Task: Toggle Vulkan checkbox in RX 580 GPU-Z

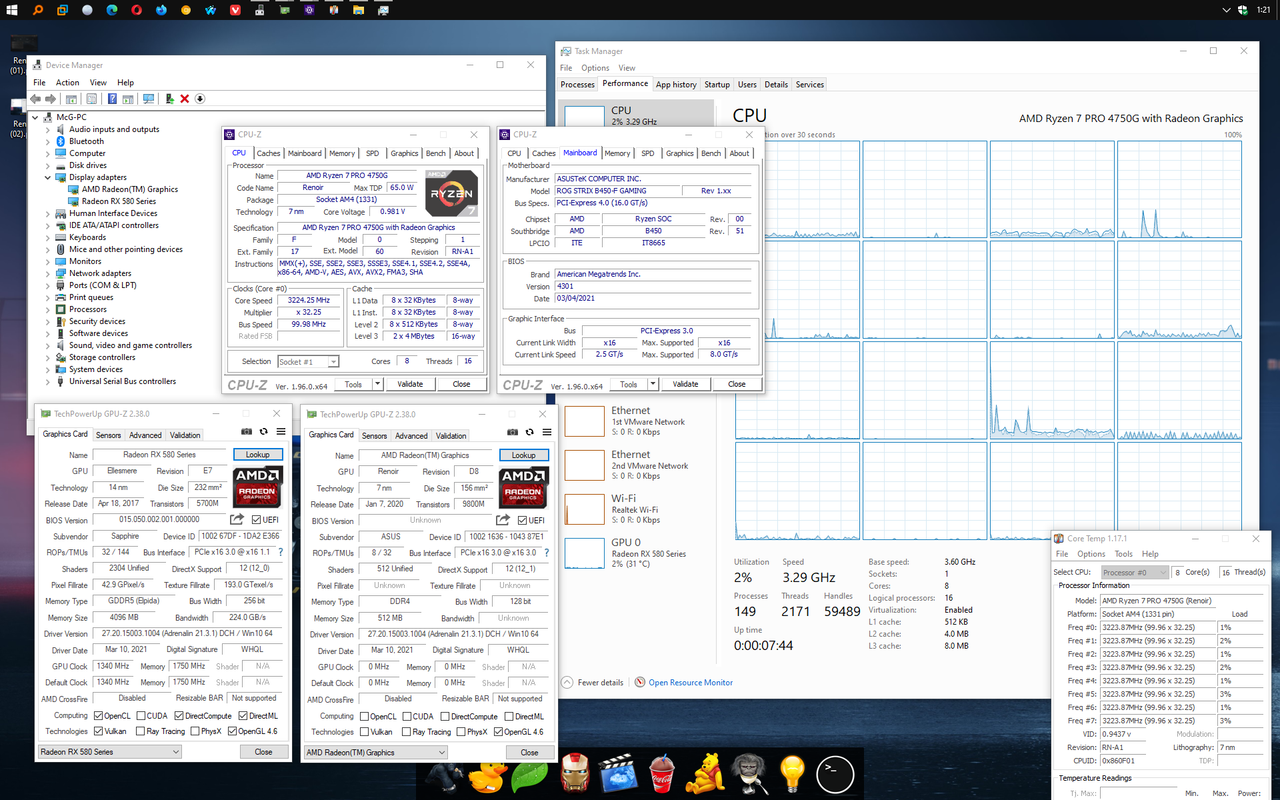Action: pos(98,731)
